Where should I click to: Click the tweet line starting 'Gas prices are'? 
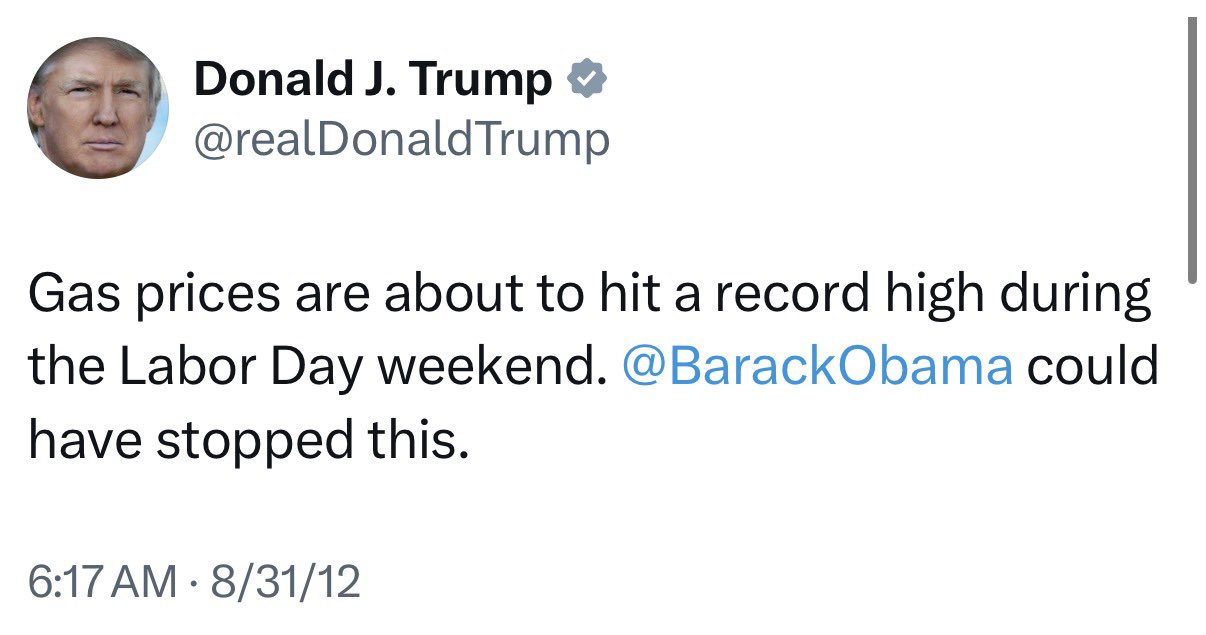click(589, 297)
